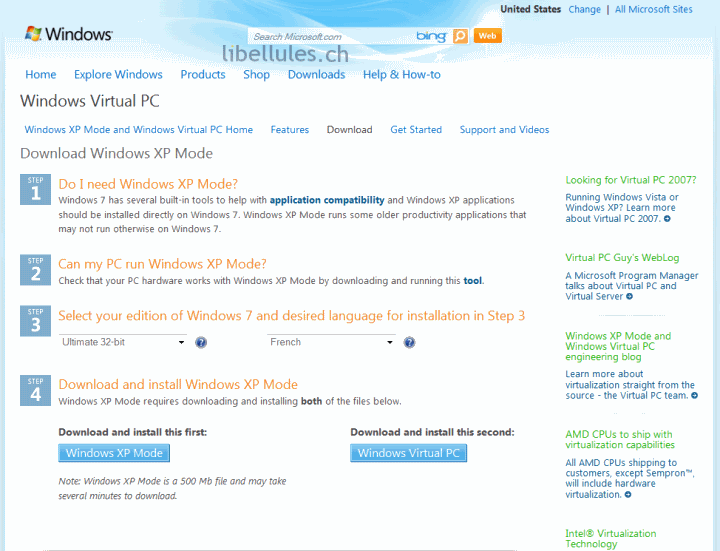The image size is (720, 551).
Task: Open All Microsoft Sites link
Action: (x=653, y=9)
